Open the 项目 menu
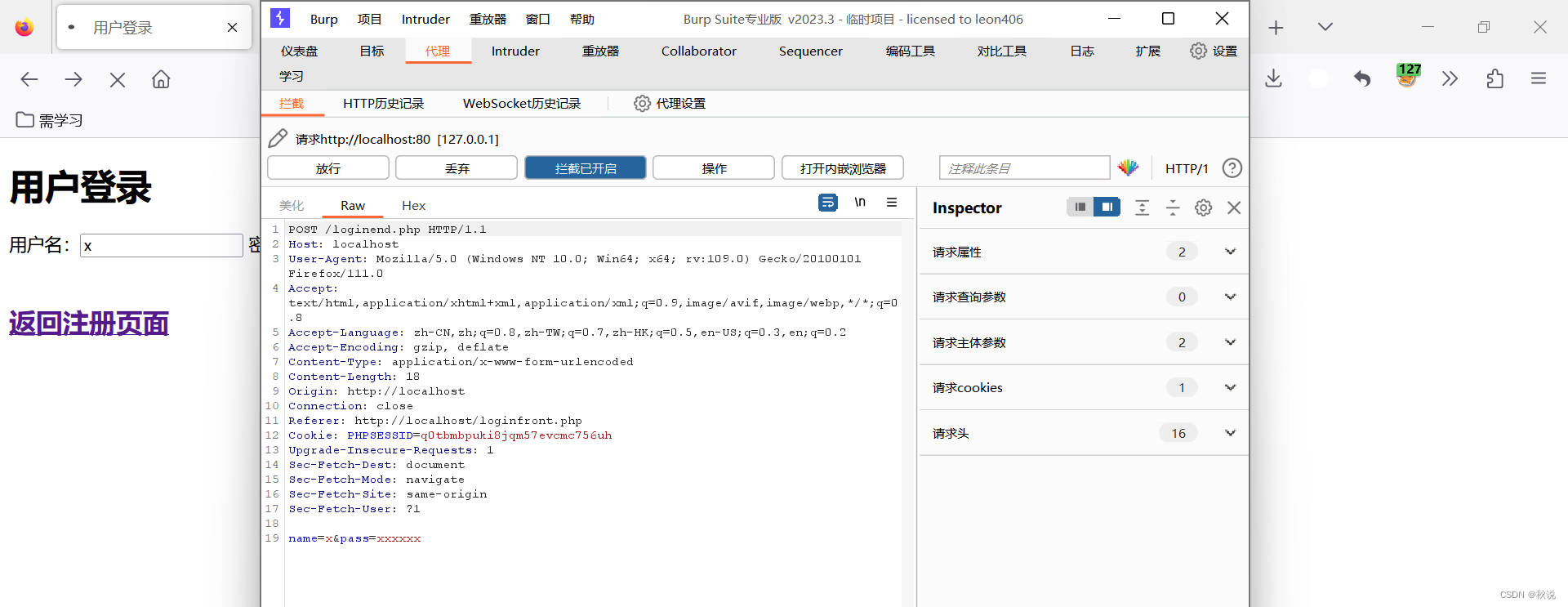The image size is (1568, 607). coord(369,19)
